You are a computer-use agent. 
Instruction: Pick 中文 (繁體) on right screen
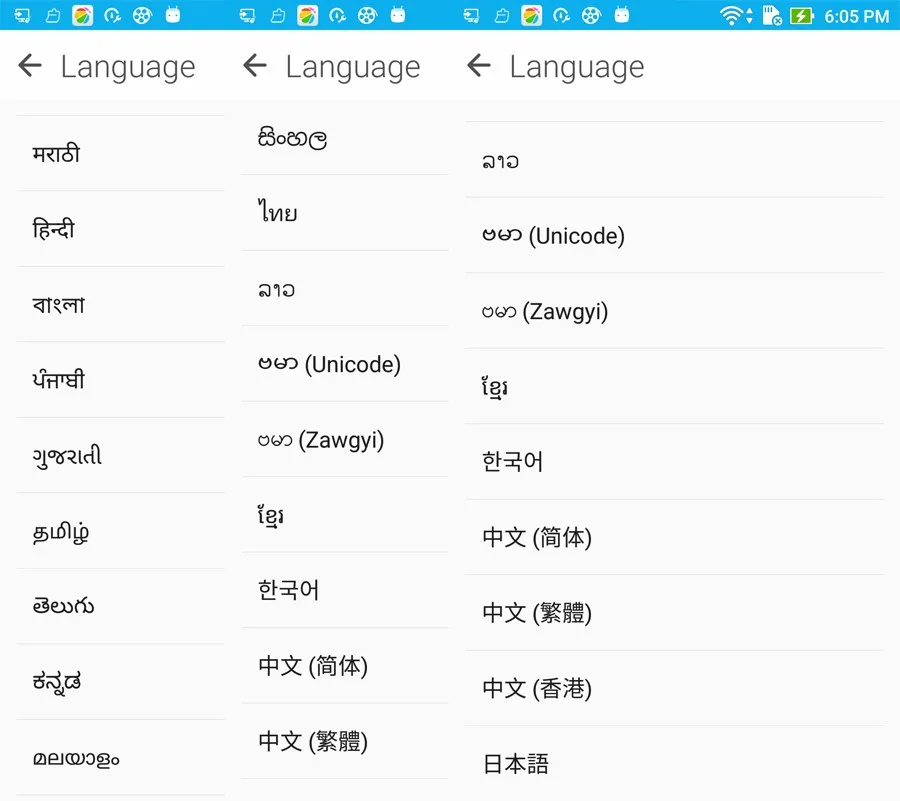674,613
